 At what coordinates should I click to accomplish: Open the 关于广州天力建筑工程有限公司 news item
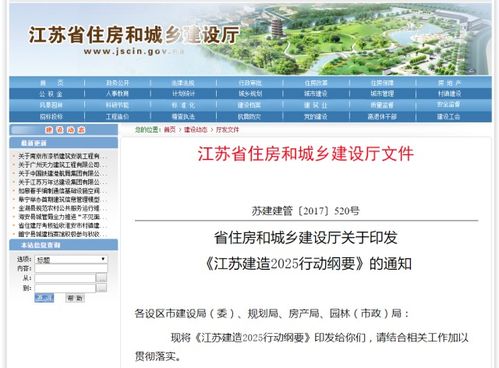[x=61, y=165]
